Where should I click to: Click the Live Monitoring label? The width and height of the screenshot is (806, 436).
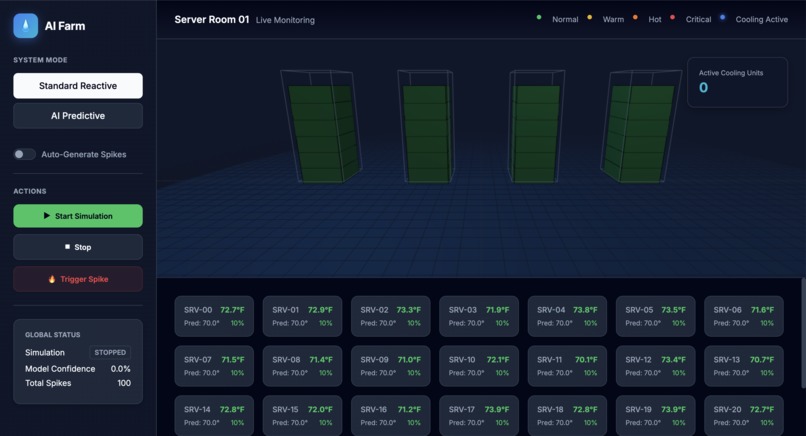coord(285,20)
